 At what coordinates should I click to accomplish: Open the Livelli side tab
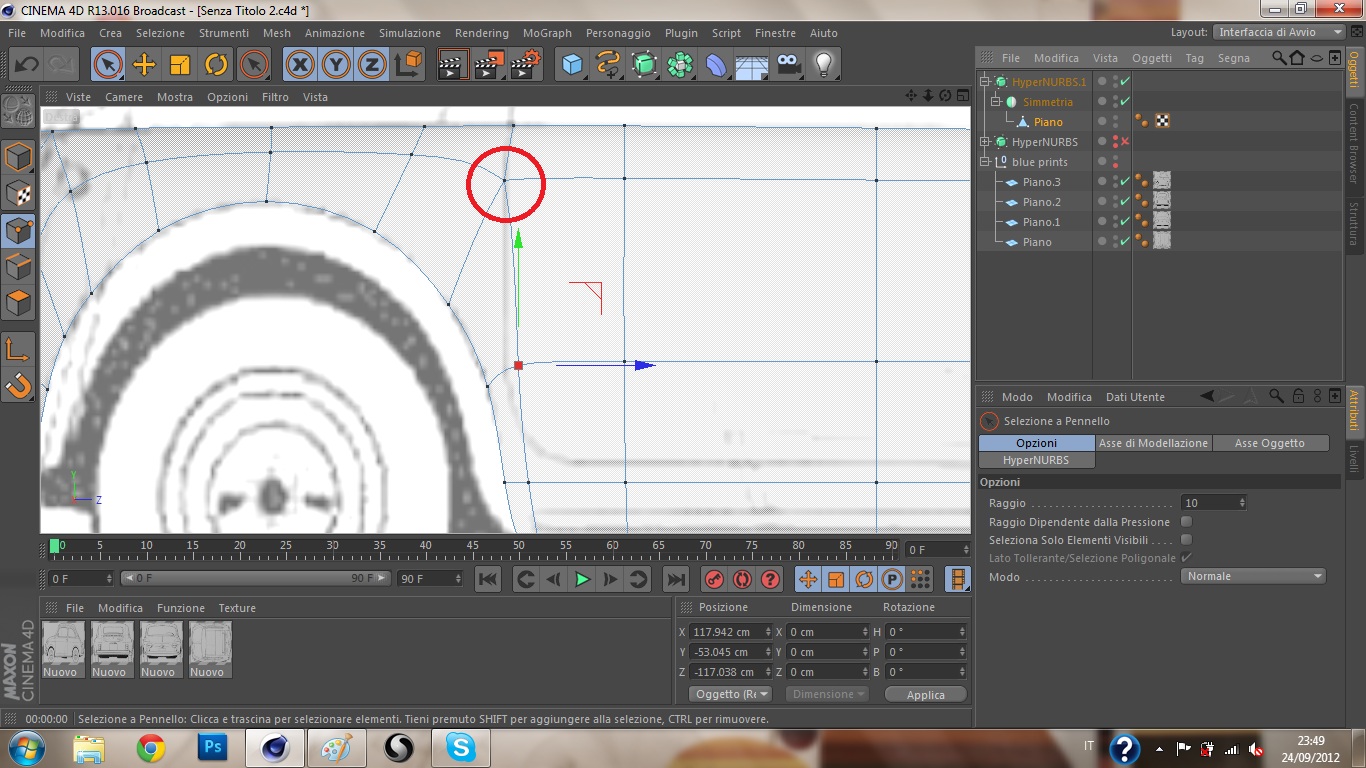[x=1355, y=460]
